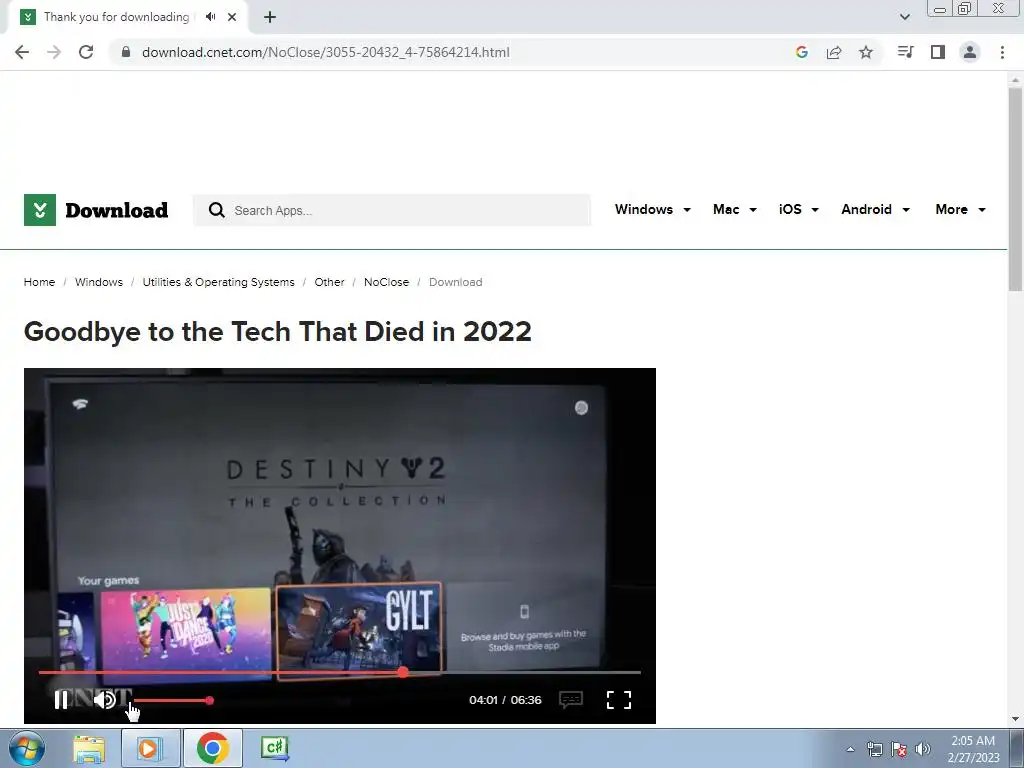Open media controls in Chrome toolbar
1024x768 pixels.
[905, 52]
